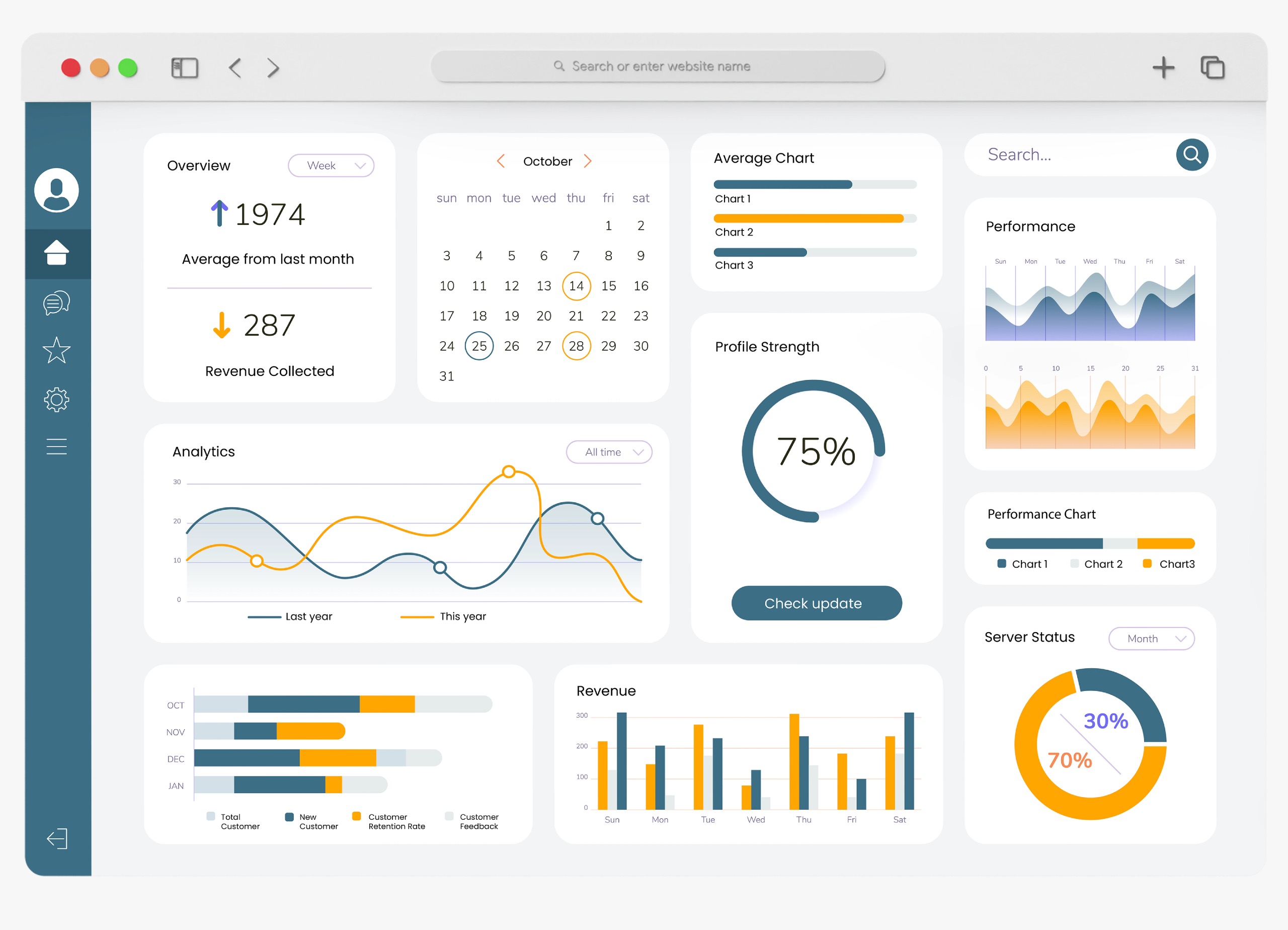Click the orange down arrow beside 287
This screenshot has width=1288, height=930.
point(221,325)
